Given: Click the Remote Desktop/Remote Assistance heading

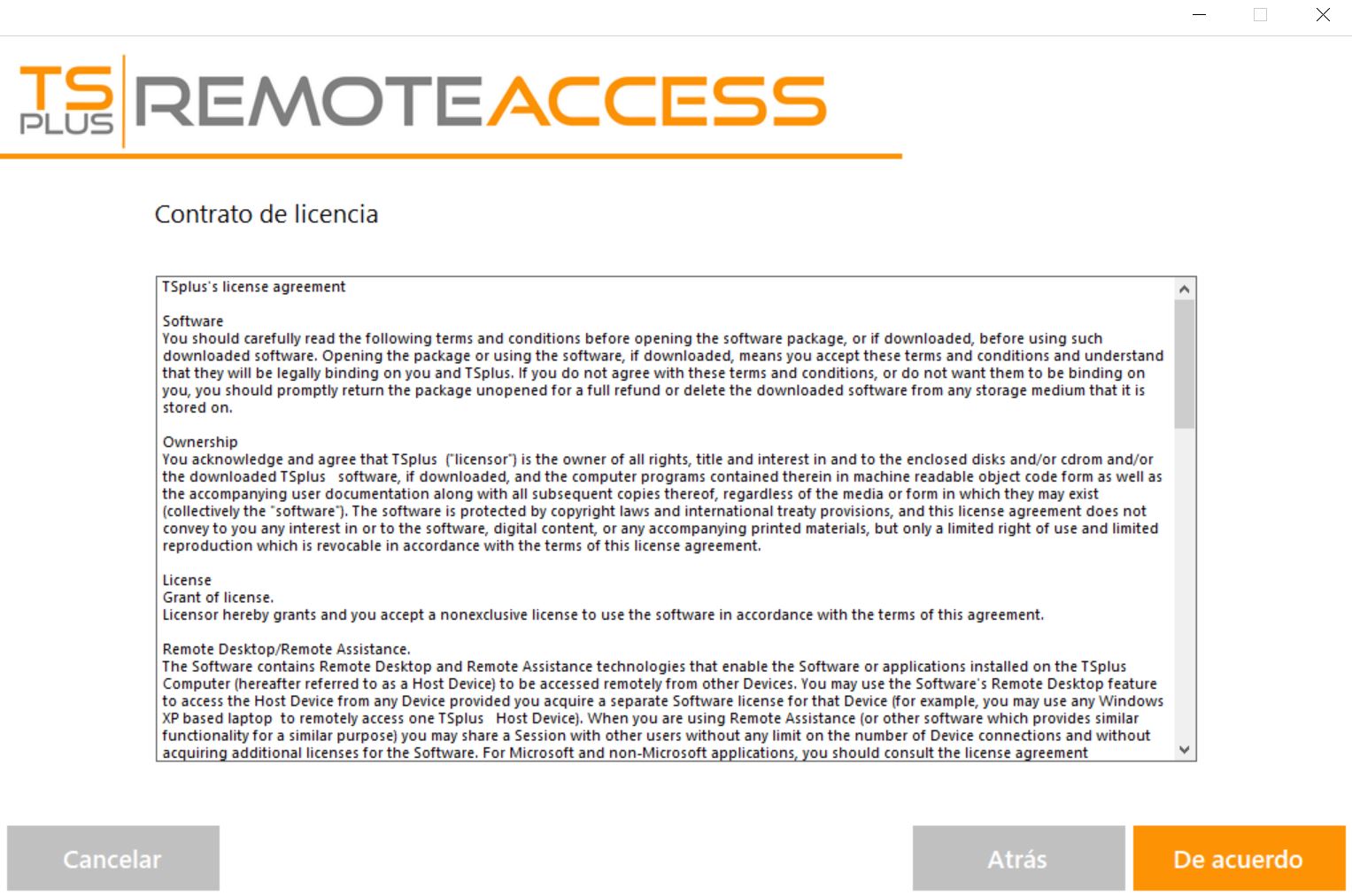Looking at the screenshot, I should coord(286,649).
